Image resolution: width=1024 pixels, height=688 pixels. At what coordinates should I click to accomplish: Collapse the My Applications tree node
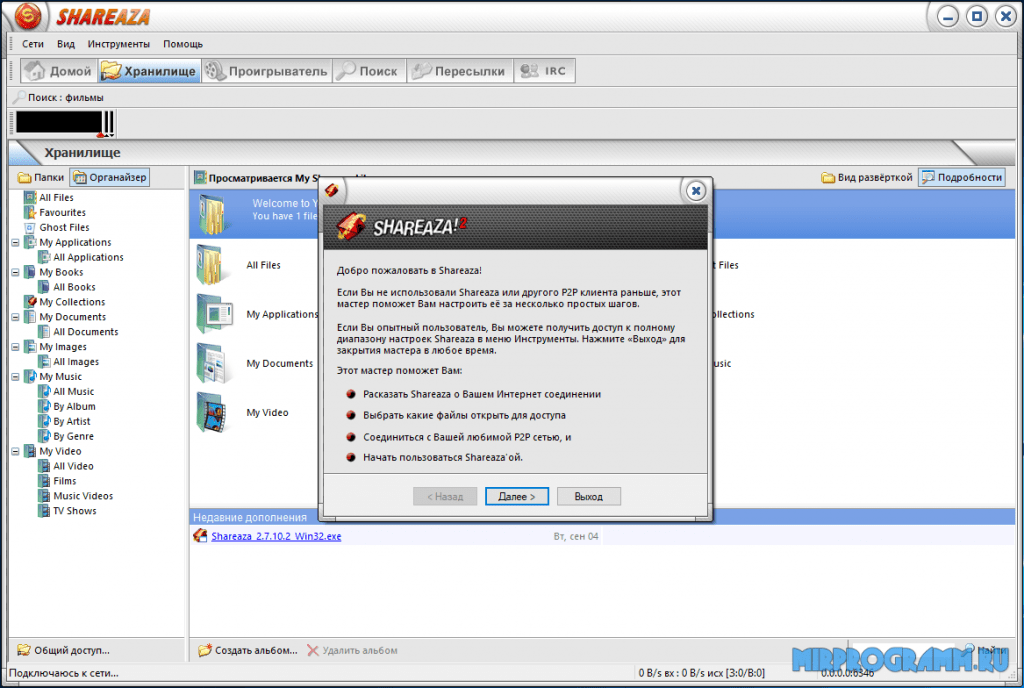[x=15, y=242]
